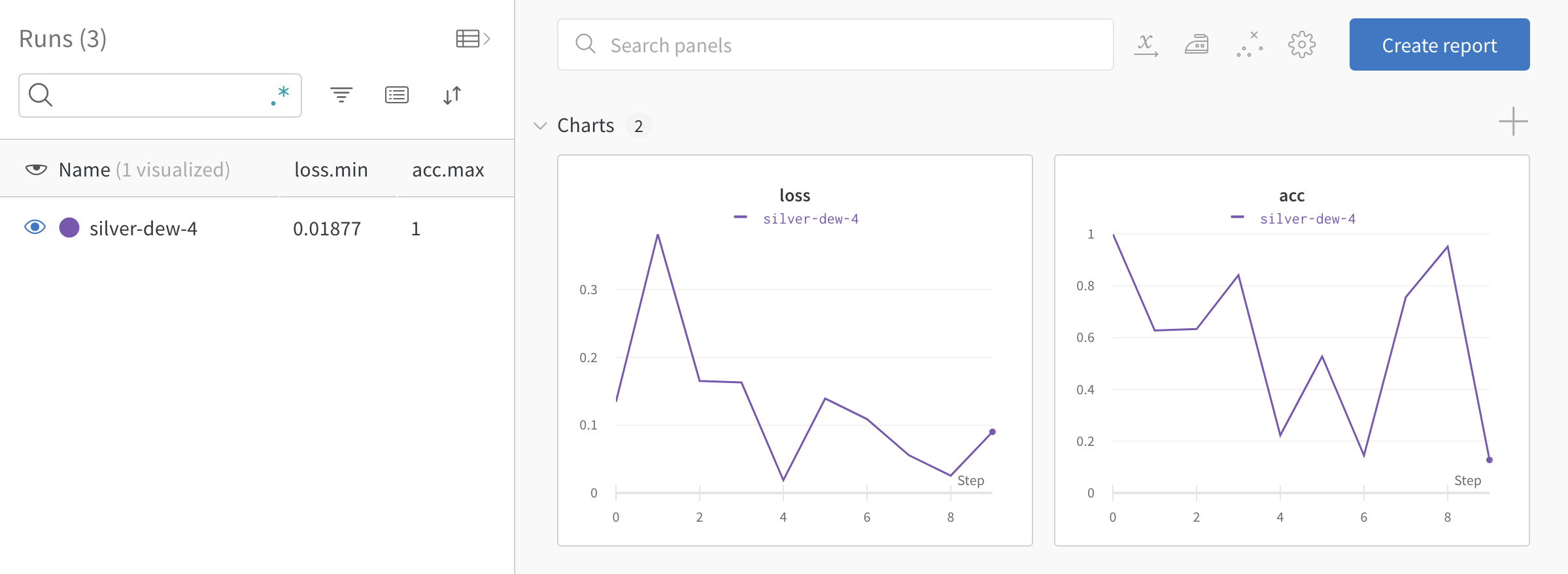This screenshot has height=574, width=1568.
Task: Click the table view icon above the runs list
Action: point(468,39)
